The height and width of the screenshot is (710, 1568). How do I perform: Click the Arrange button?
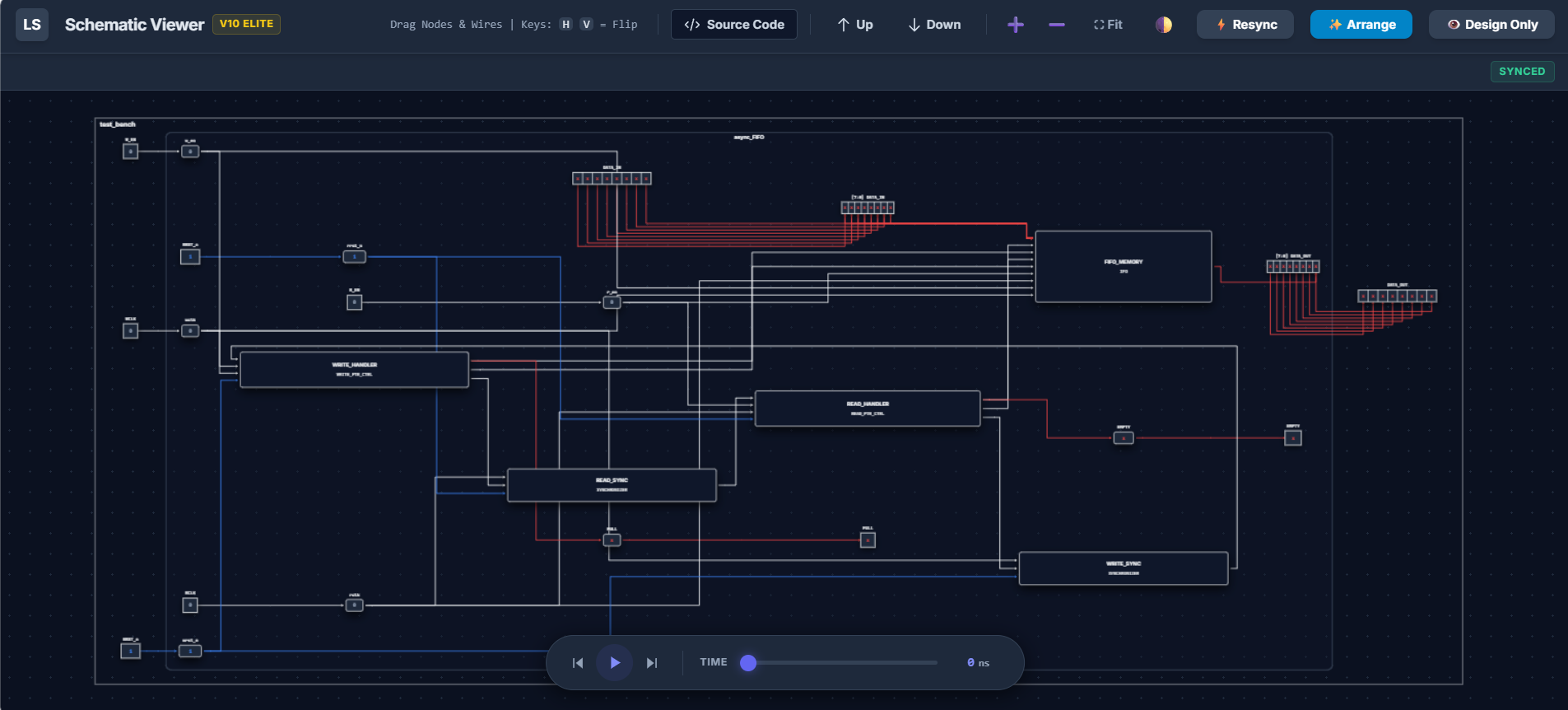tap(1361, 25)
